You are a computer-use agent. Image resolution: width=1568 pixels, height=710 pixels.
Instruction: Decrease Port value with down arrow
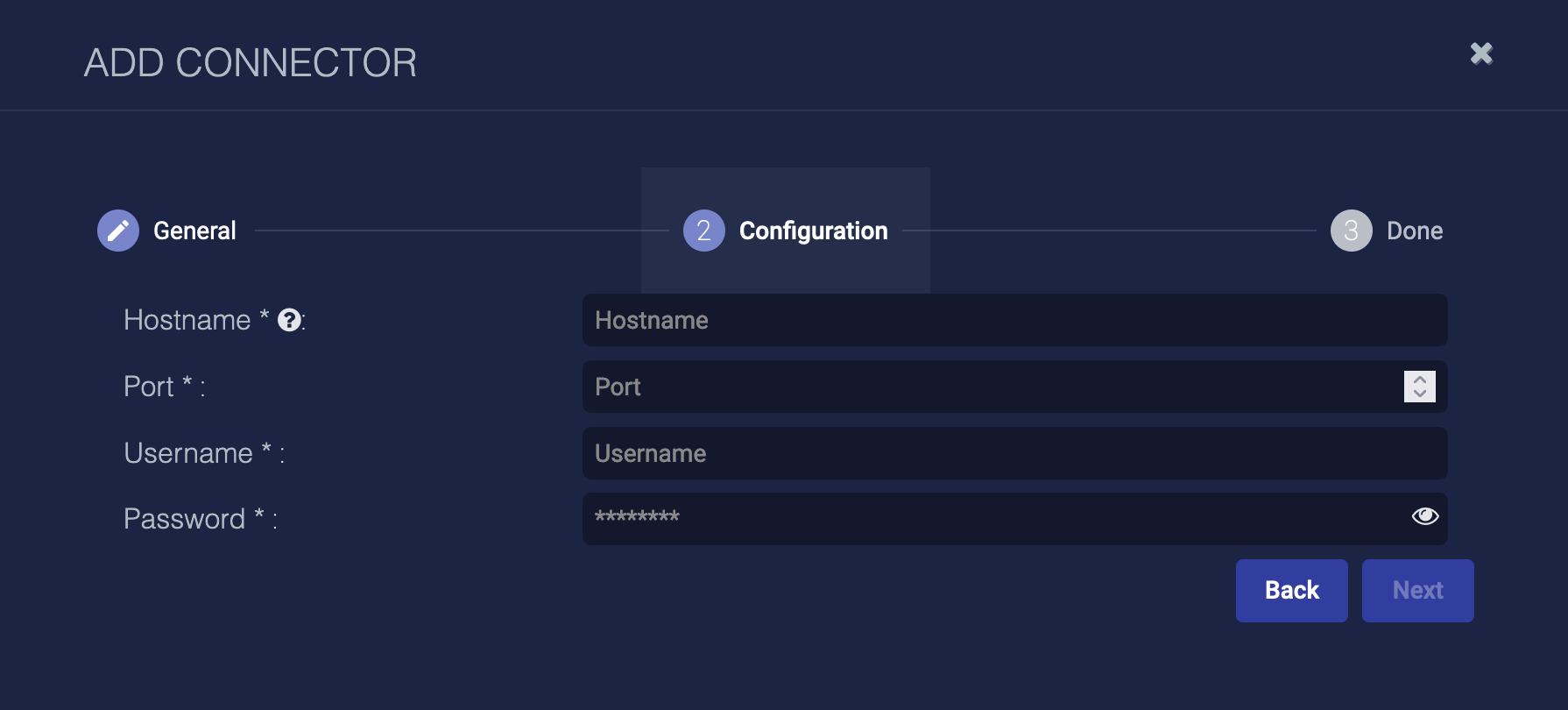[x=1420, y=394]
